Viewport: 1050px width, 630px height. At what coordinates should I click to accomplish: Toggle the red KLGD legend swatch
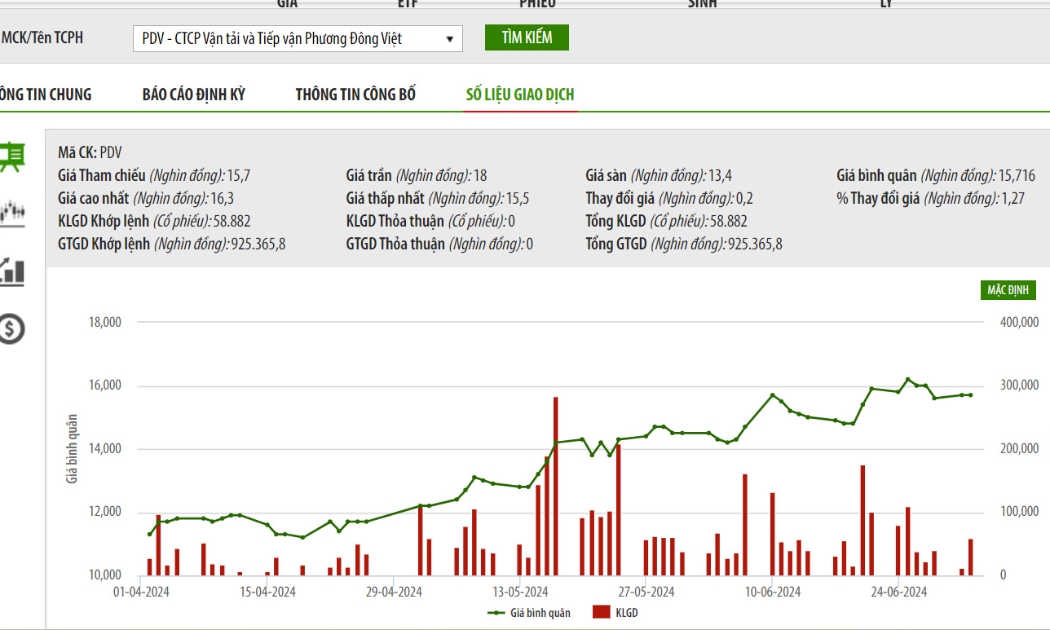coord(601,612)
